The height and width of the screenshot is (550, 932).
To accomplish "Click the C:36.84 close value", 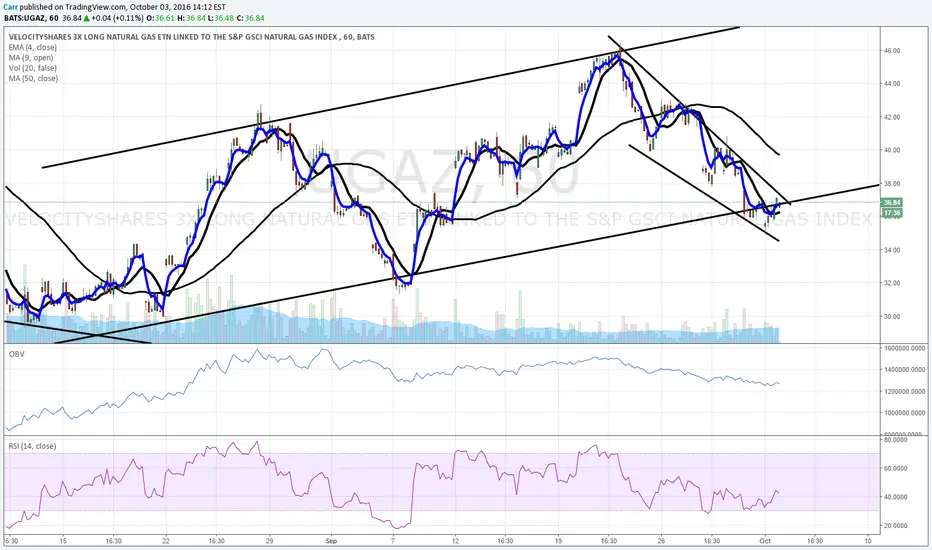I will [250, 18].
